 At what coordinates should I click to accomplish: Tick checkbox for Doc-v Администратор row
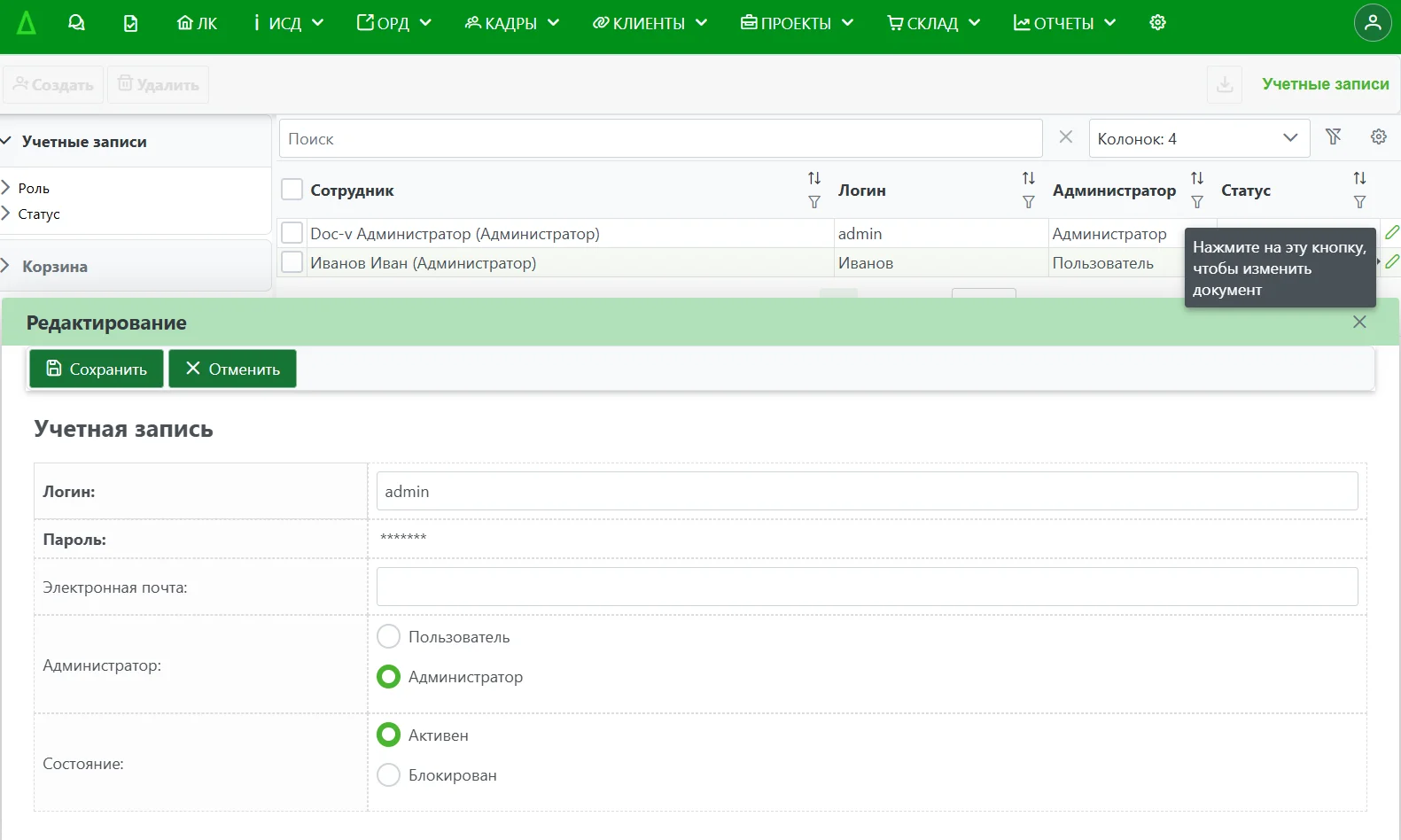pos(292,233)
